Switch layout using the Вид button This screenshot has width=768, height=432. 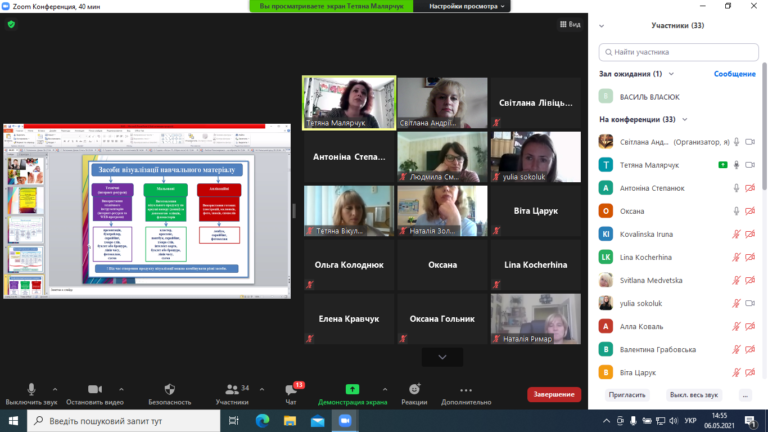[x=570, y=24]
